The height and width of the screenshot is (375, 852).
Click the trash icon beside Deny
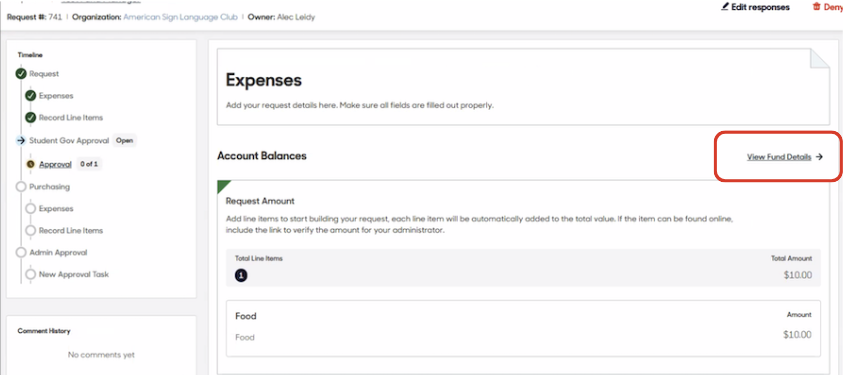coord(816,7)
